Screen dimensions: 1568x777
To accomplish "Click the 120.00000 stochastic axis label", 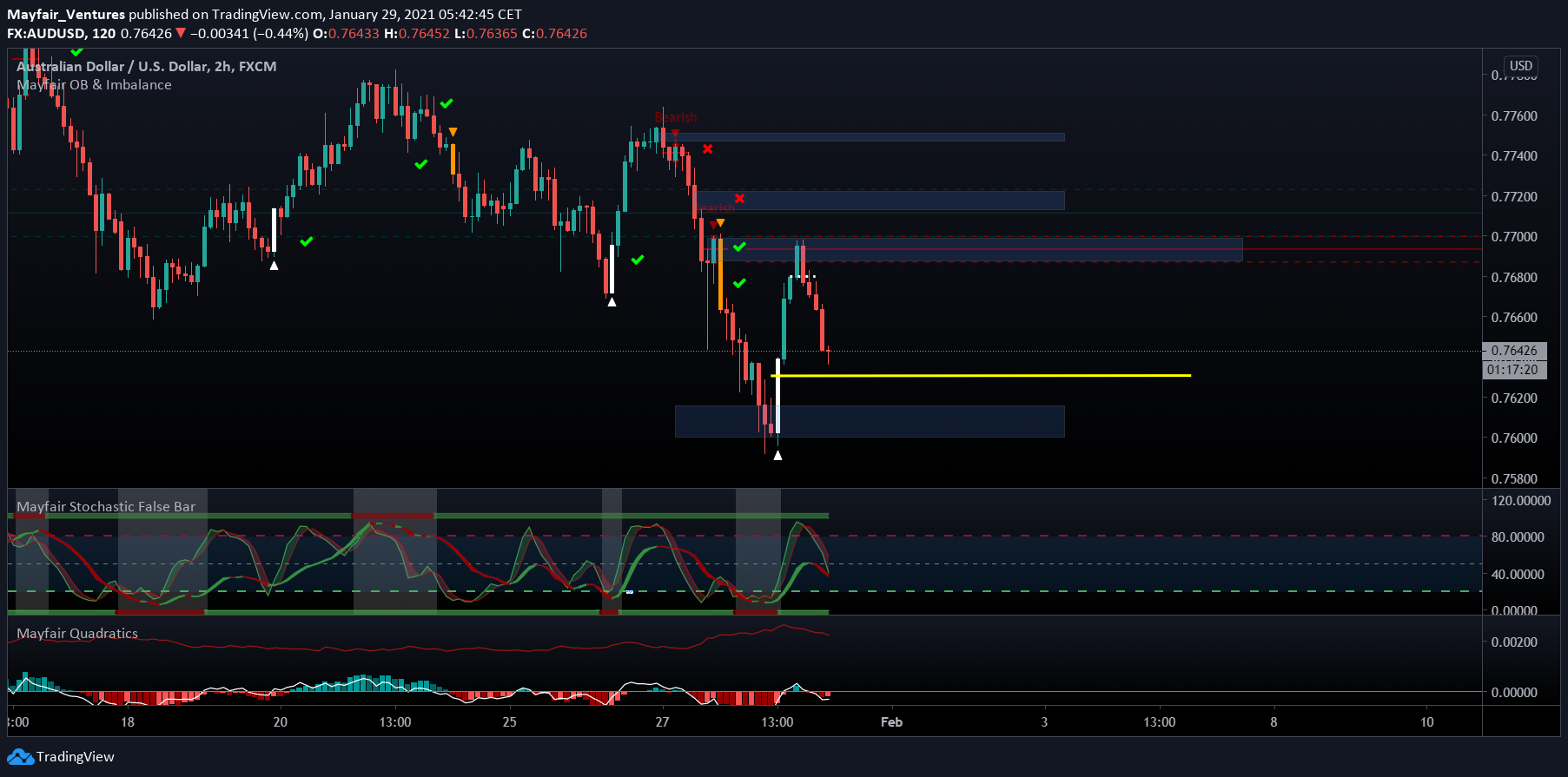I will (1521, 500).
